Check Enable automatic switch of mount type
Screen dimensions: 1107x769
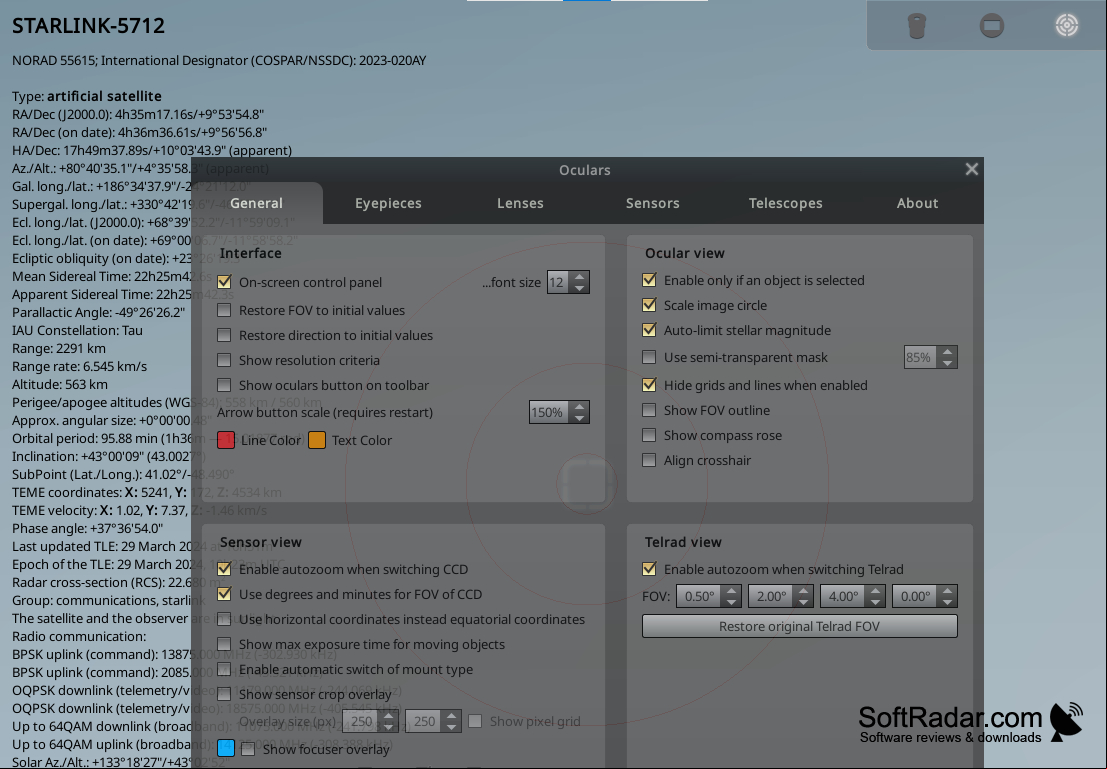(225, 669)
